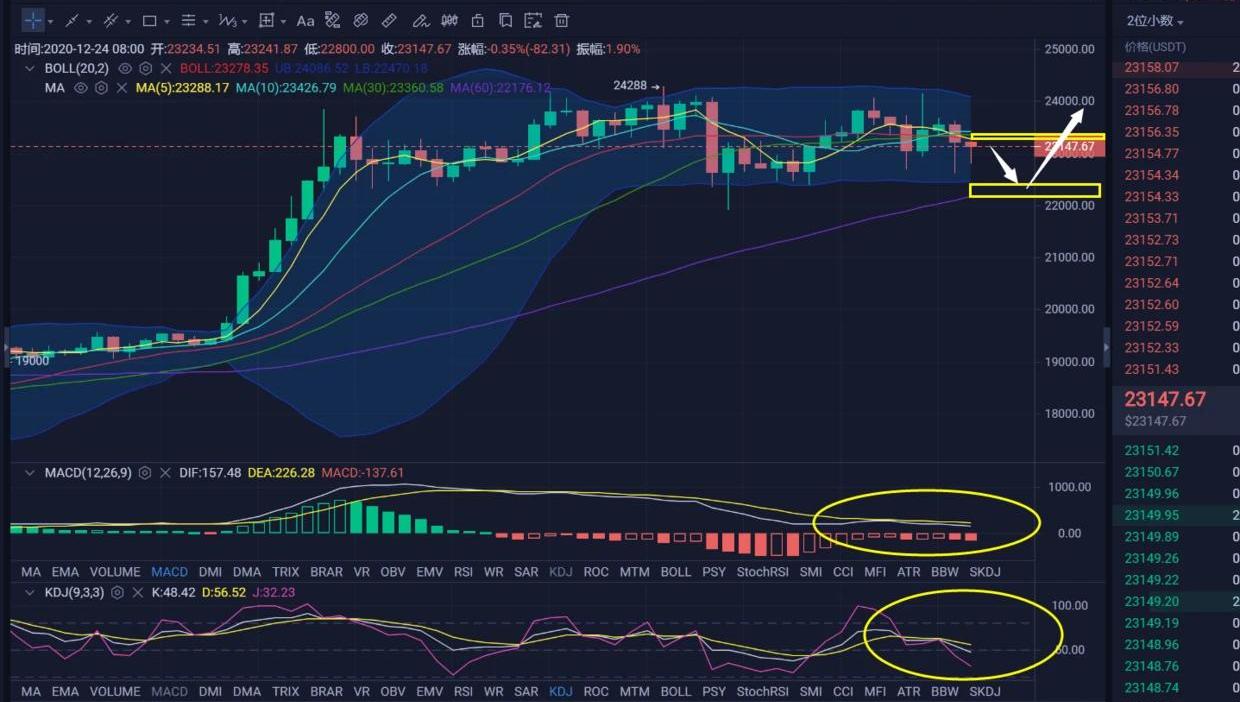Select the trend line drawing tool

(72, 20)
